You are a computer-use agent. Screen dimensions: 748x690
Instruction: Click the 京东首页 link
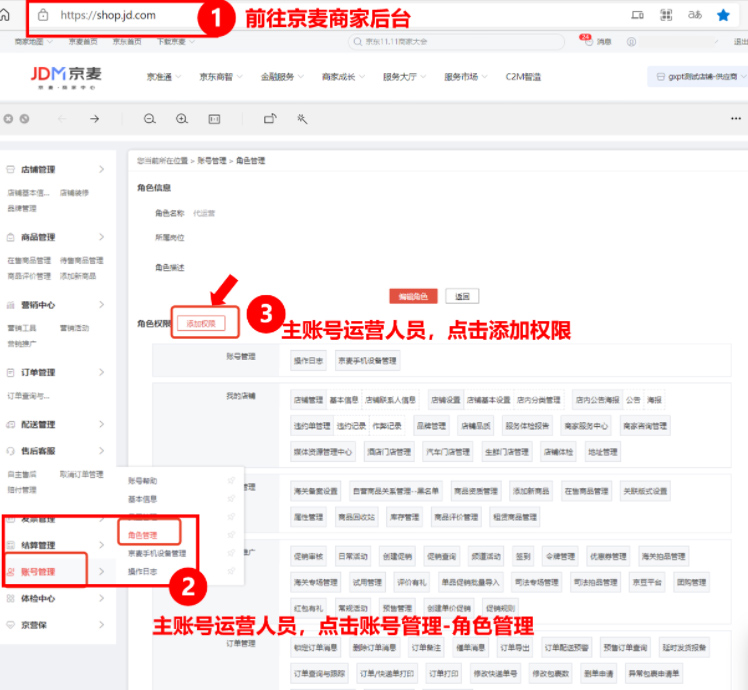(x=127, y=42)
